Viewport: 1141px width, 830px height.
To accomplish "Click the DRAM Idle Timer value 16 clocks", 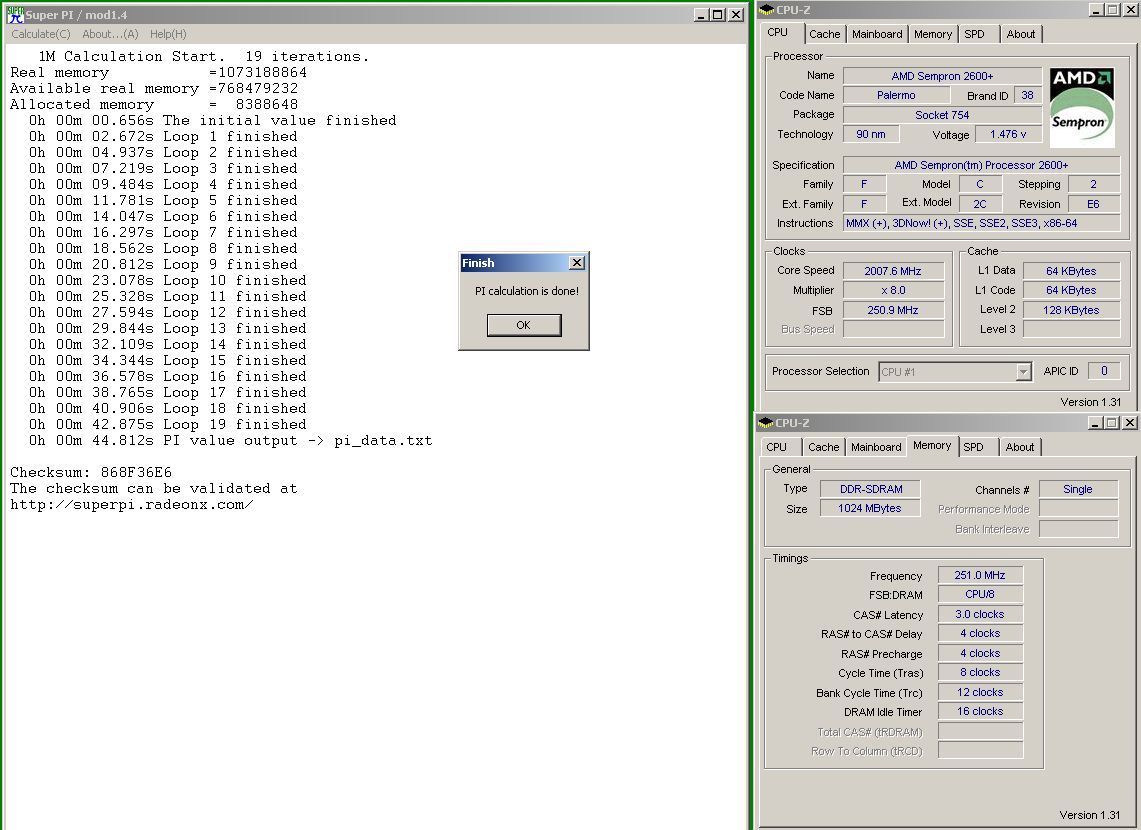I will 980,711.
